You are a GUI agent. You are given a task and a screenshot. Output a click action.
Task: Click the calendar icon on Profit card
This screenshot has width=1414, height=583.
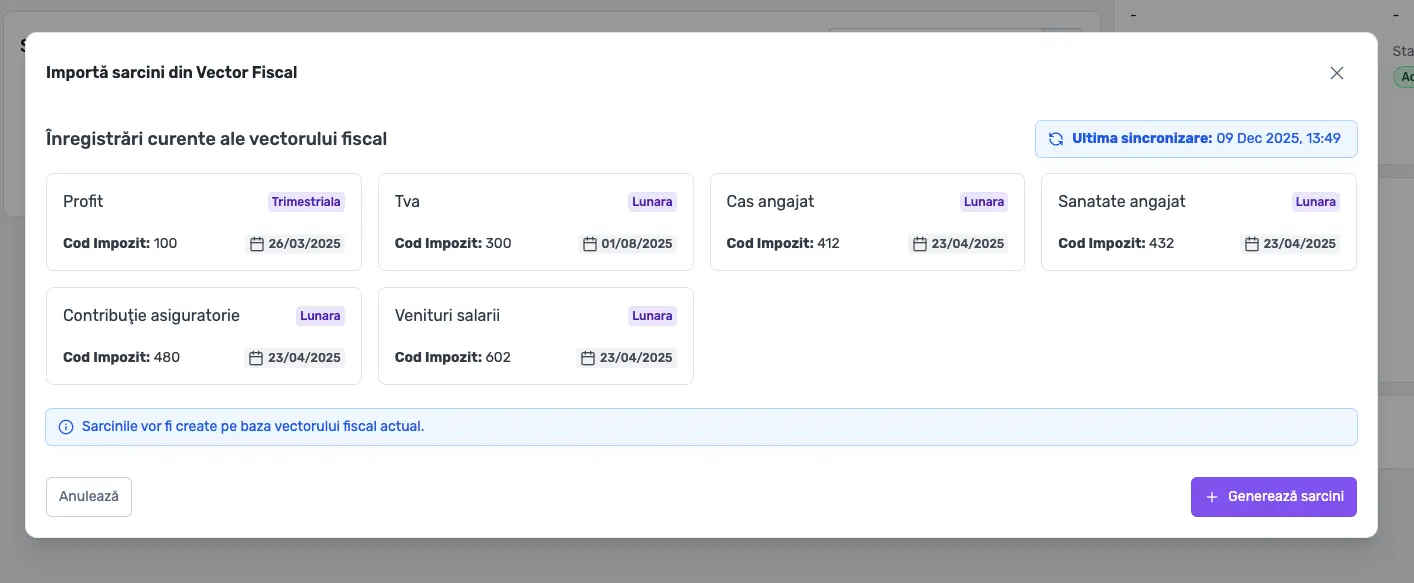point(256,244)
